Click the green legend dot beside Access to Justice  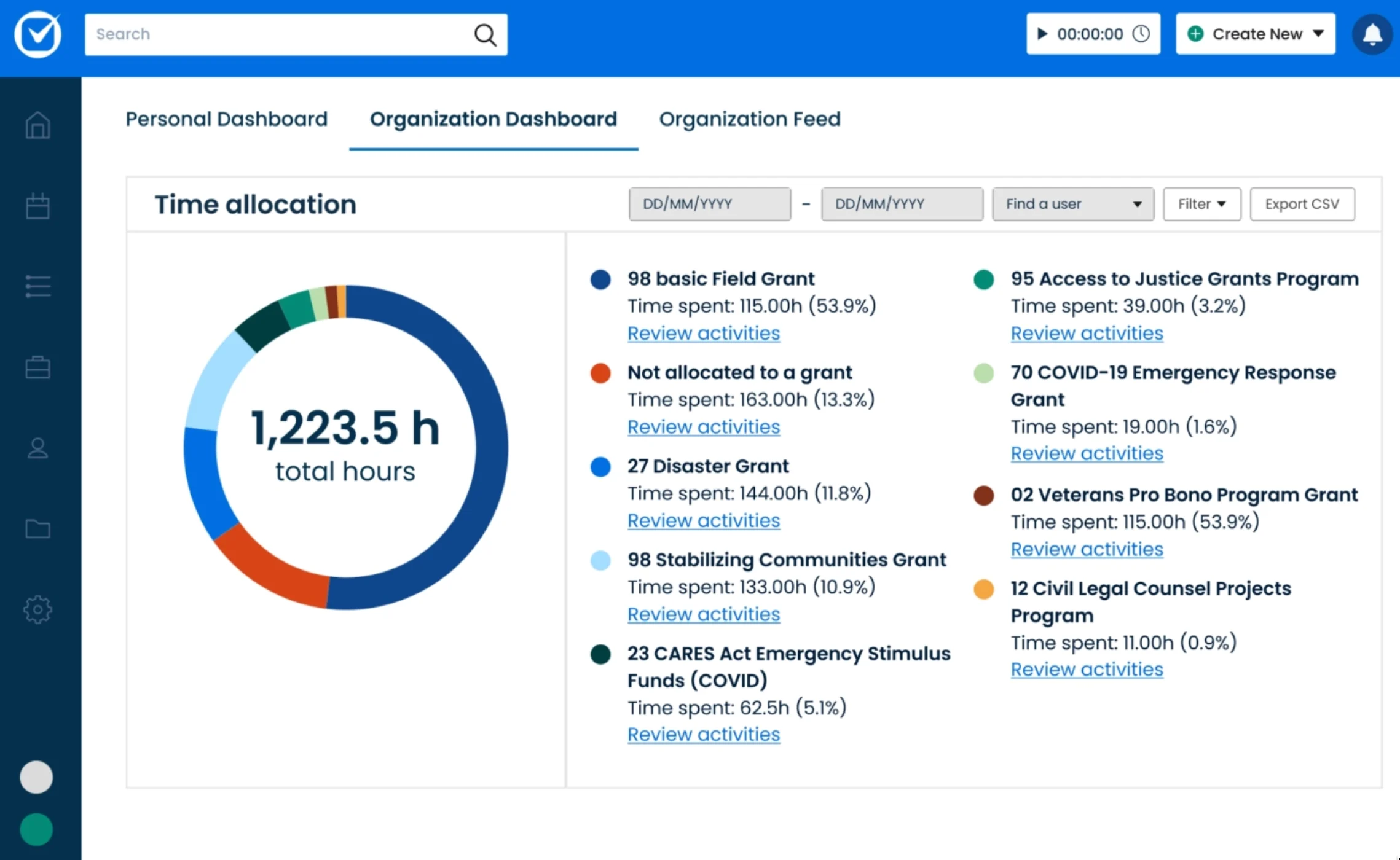tap(983, 279)
